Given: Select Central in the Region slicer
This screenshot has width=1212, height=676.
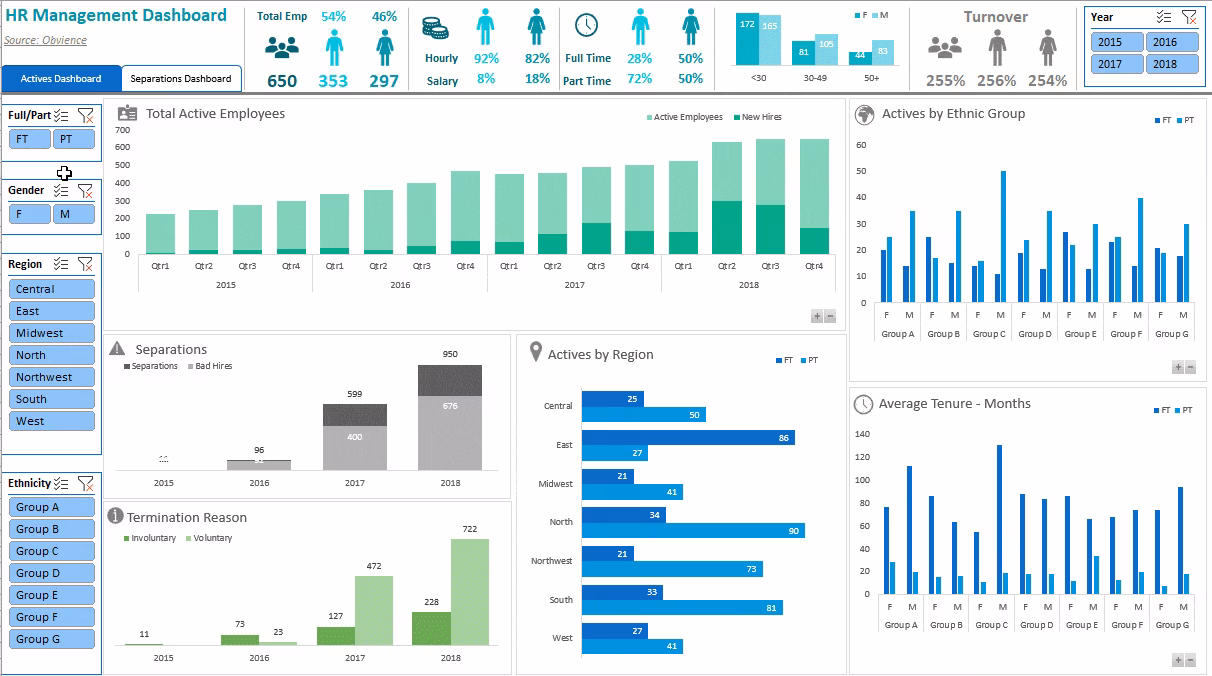Looking at the screenshot, I should tap(51, 288).
